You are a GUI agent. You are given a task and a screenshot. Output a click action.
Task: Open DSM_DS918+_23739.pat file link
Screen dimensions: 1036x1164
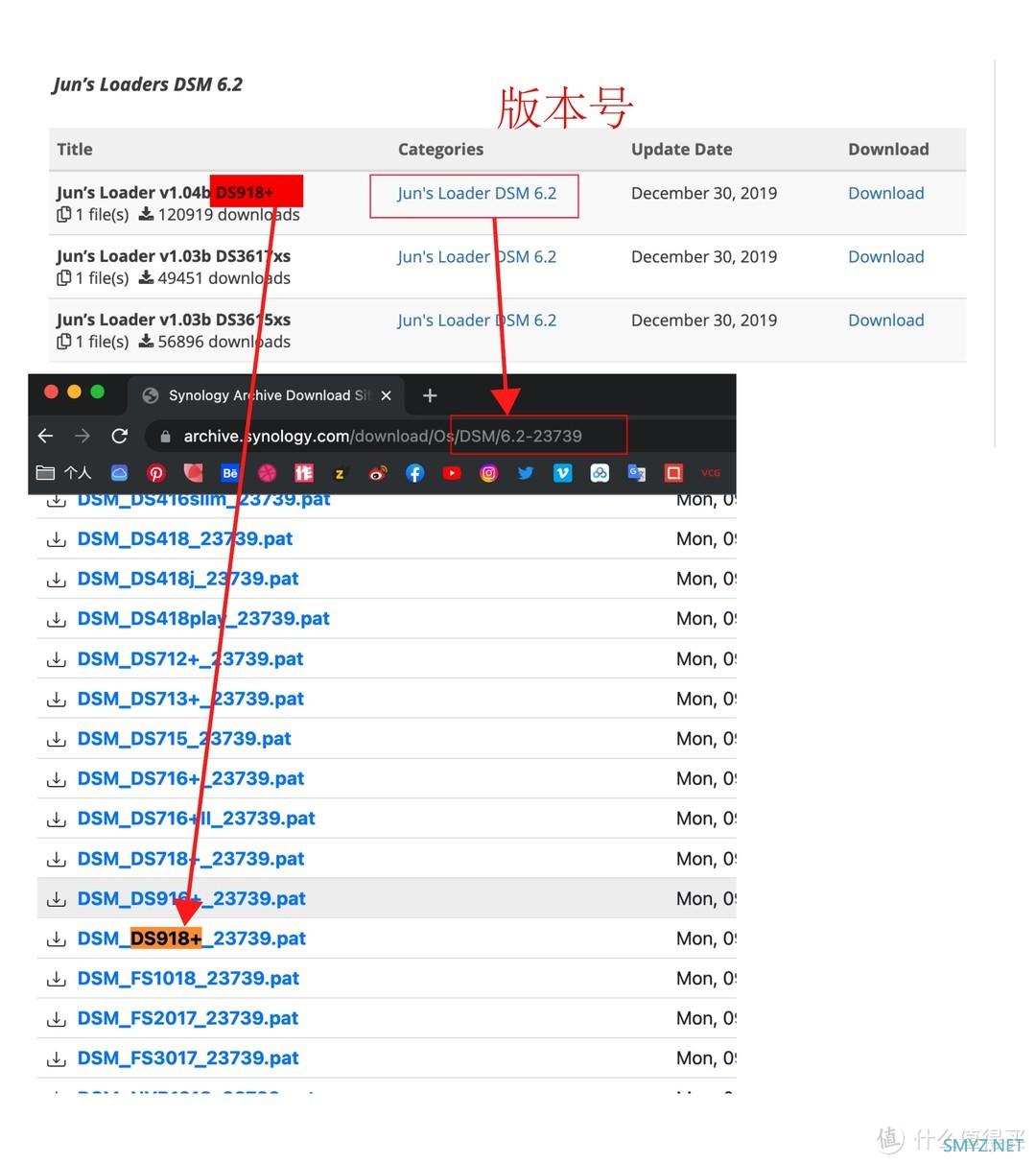[191, 938]
